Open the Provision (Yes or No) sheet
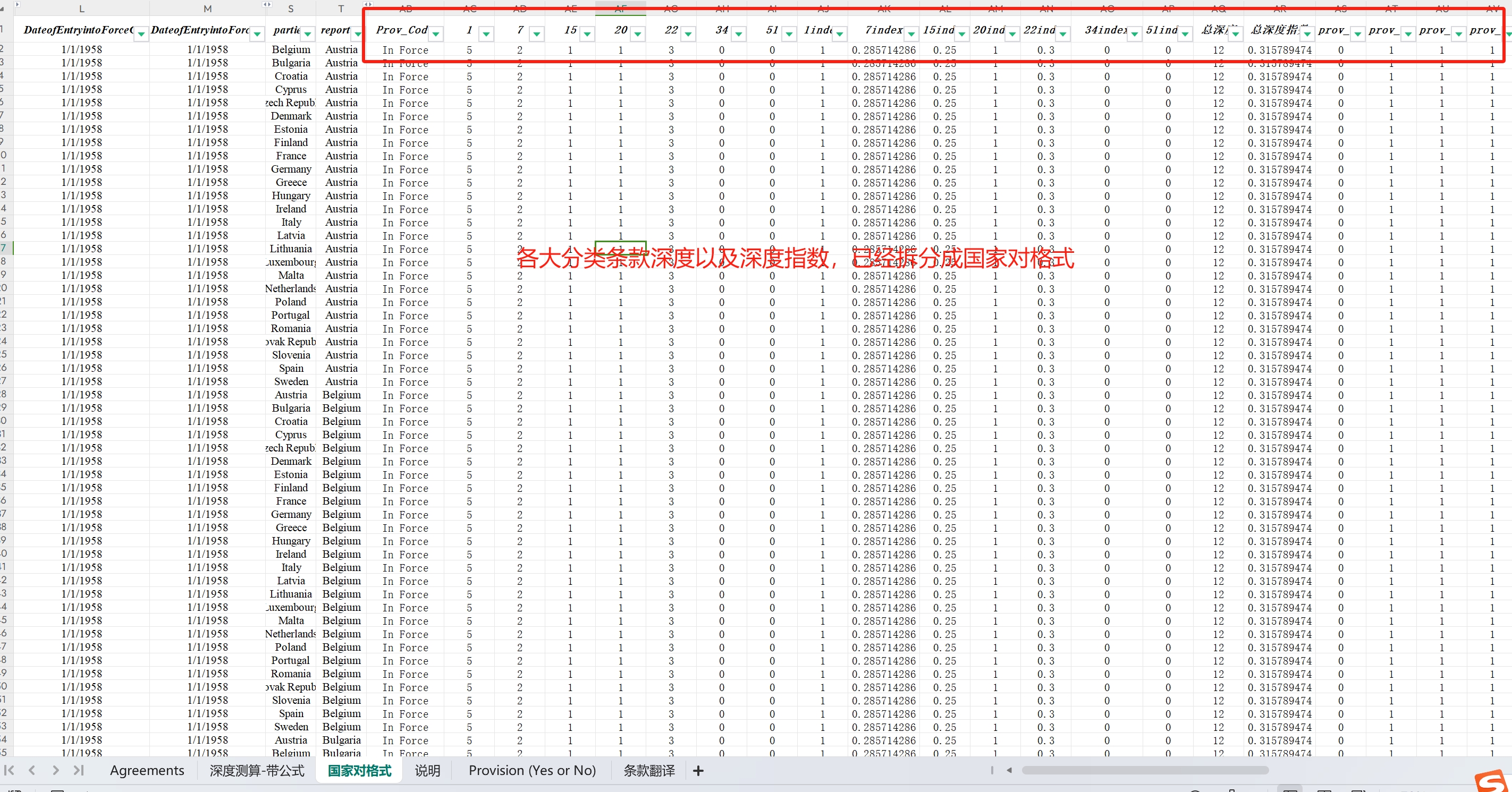 point(532,770)
